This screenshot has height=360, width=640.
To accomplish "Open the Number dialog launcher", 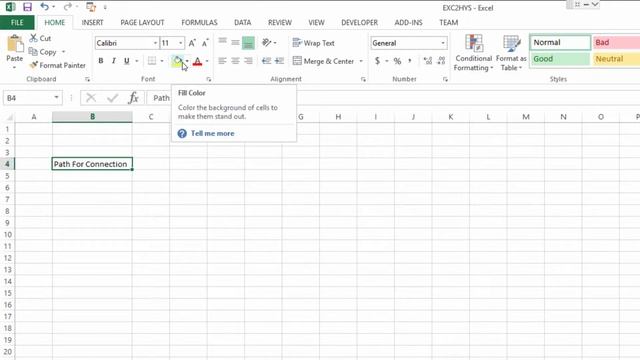I will coord(445,79).
